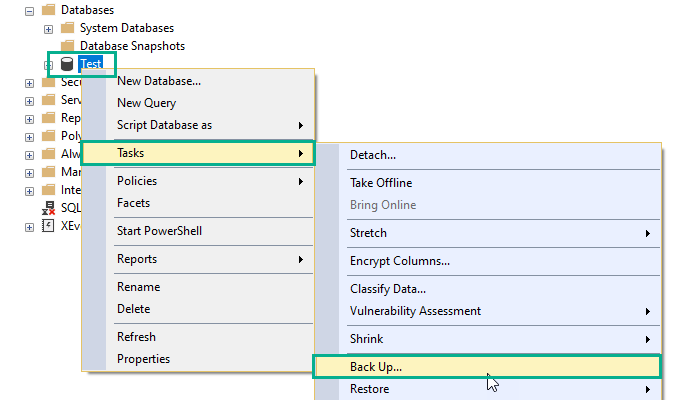This screenshot has height=400, width=674.
Task: Expand the System Databases node
Action: (x=49, y=27)
